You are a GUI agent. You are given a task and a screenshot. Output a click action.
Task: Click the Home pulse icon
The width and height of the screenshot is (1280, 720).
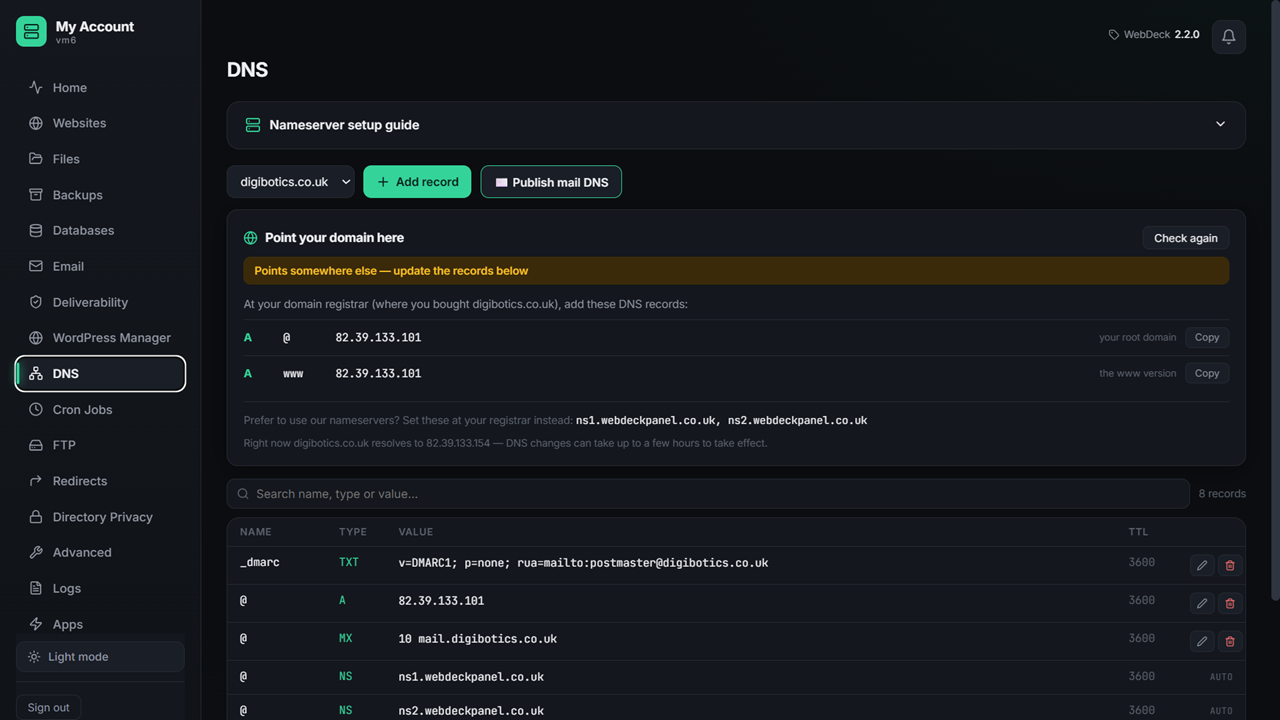36,87
